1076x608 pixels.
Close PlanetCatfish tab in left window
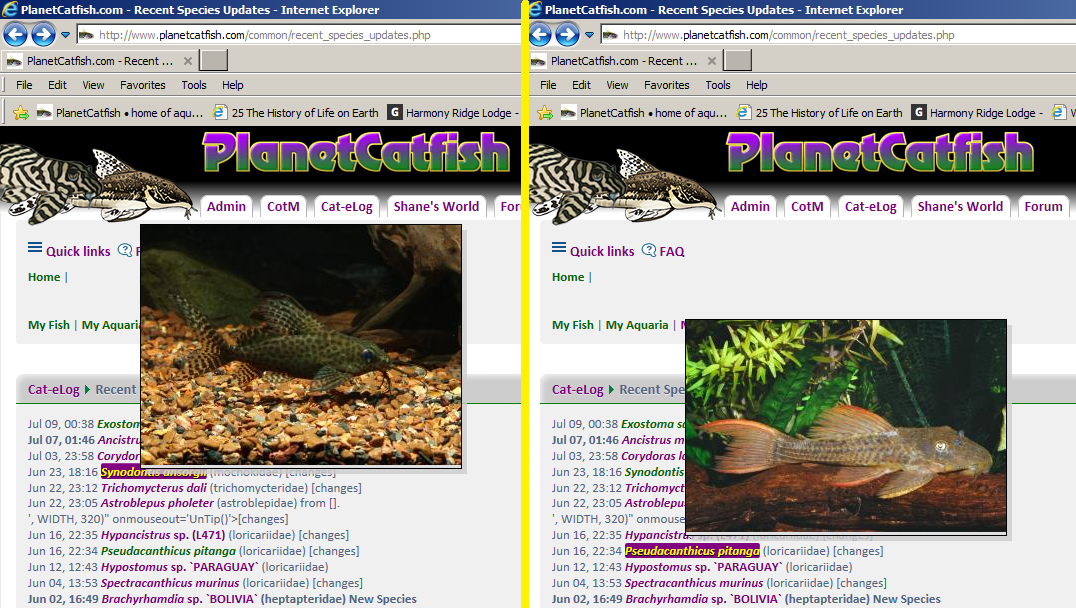tap(187, 61)
